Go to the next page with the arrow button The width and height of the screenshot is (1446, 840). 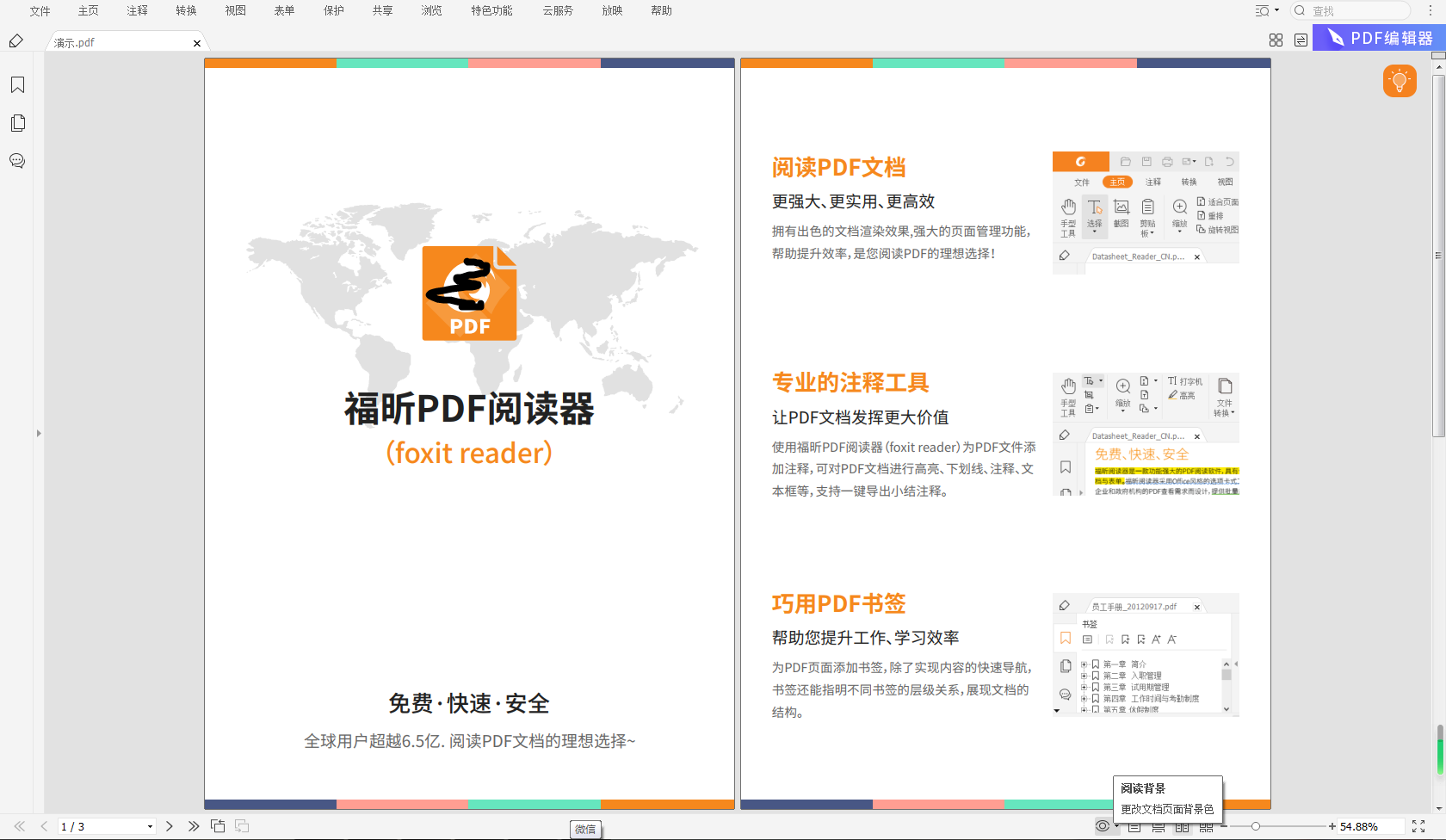169,825
